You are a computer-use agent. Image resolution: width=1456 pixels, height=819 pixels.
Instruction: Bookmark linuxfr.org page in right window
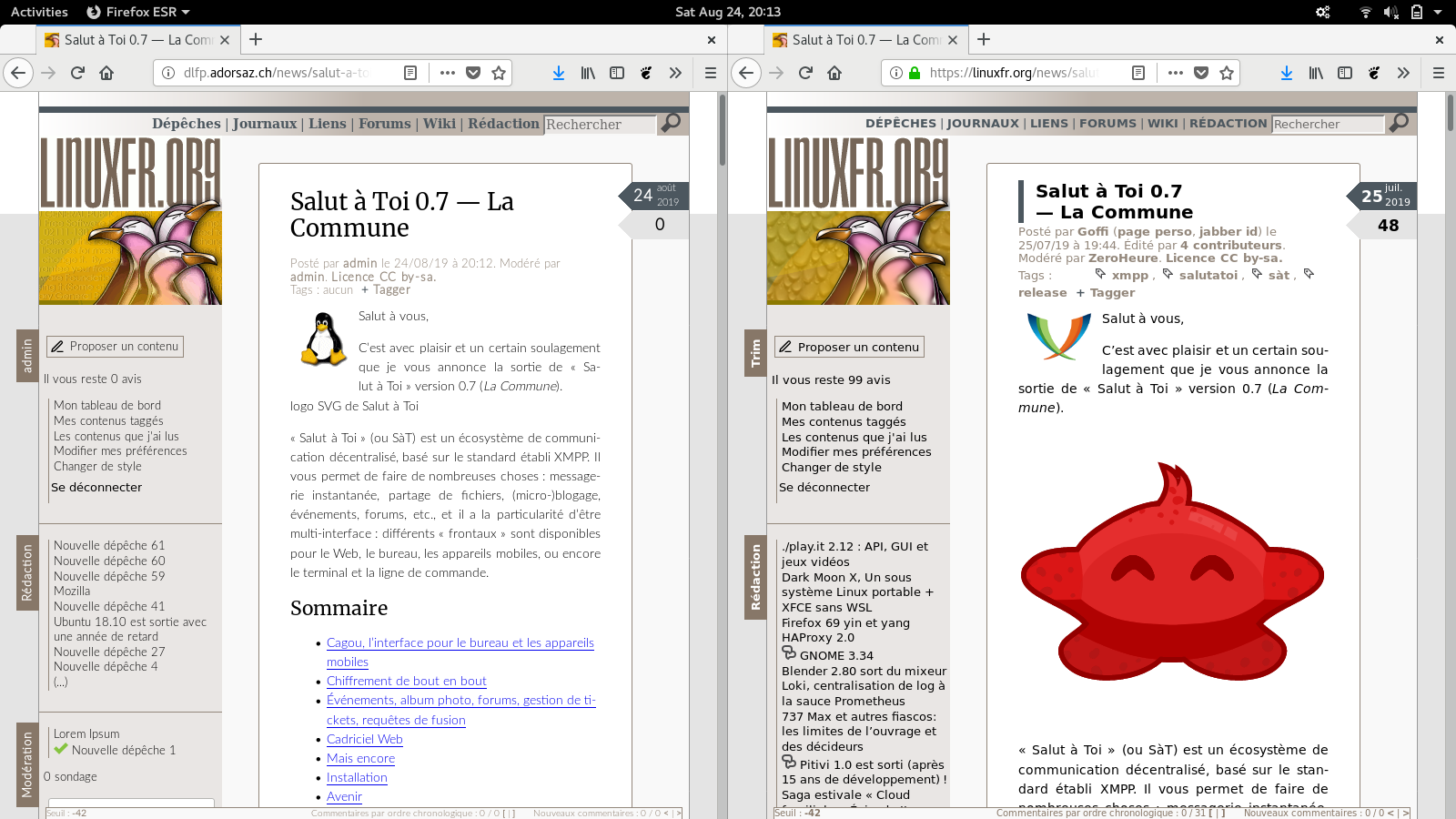pyautogui.click(x=1227, y=73)
